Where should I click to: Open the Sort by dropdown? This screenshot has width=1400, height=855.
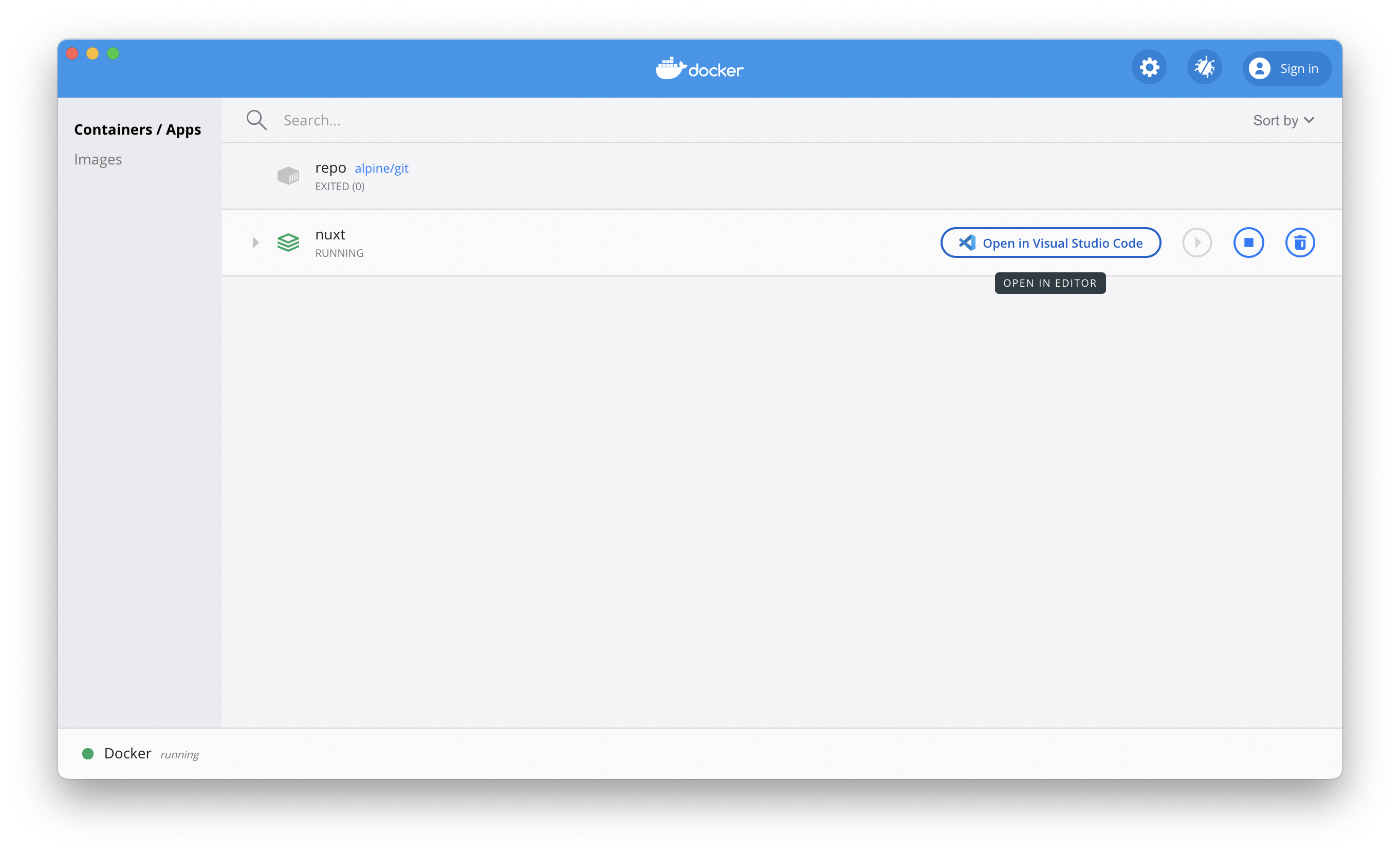[x=1283, y=120]
